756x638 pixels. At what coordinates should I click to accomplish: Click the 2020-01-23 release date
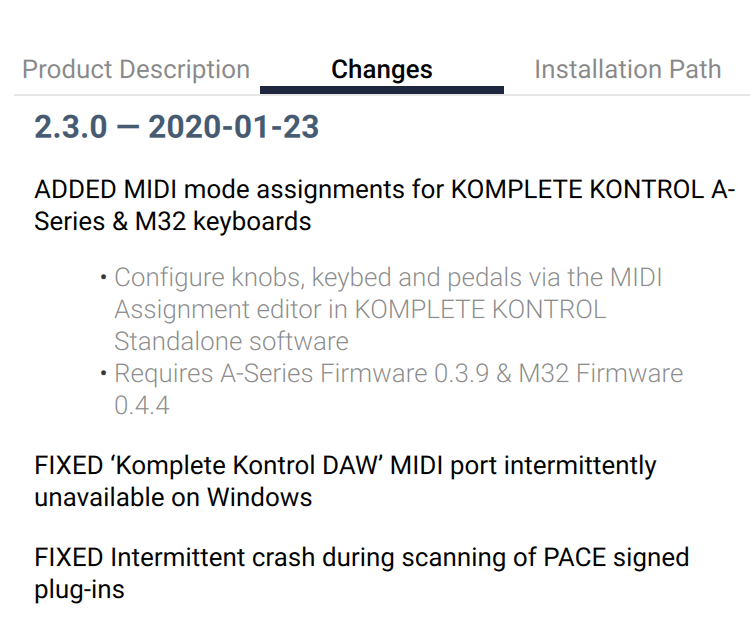tap(233, 127)
